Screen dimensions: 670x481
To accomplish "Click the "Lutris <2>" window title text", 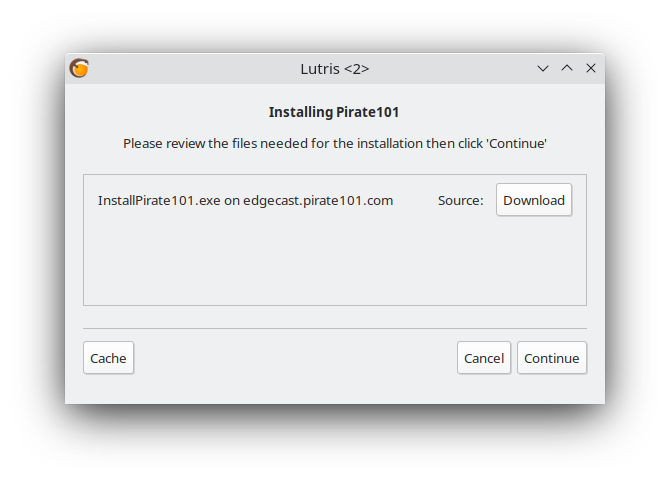I will coord(334,69).
